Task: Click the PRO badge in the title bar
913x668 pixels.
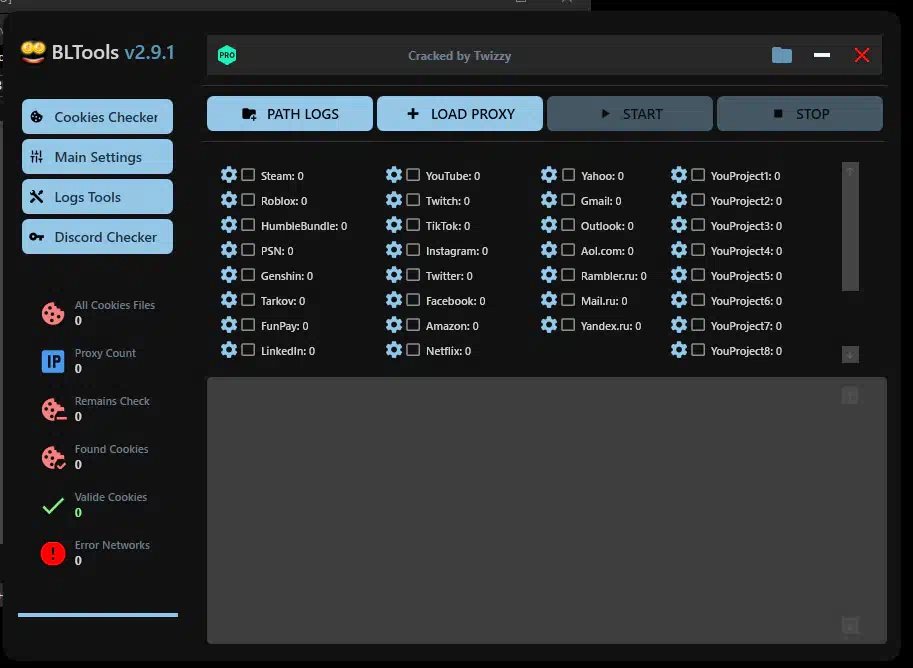Action: [227, 55]
